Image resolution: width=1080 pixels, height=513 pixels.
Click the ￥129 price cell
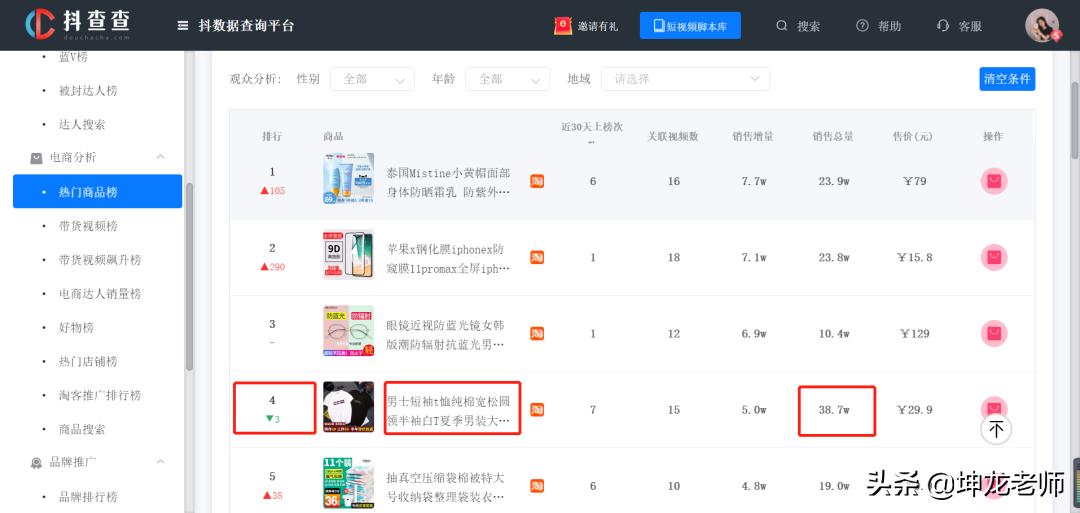pyautogui.click(x=915, y=334)
